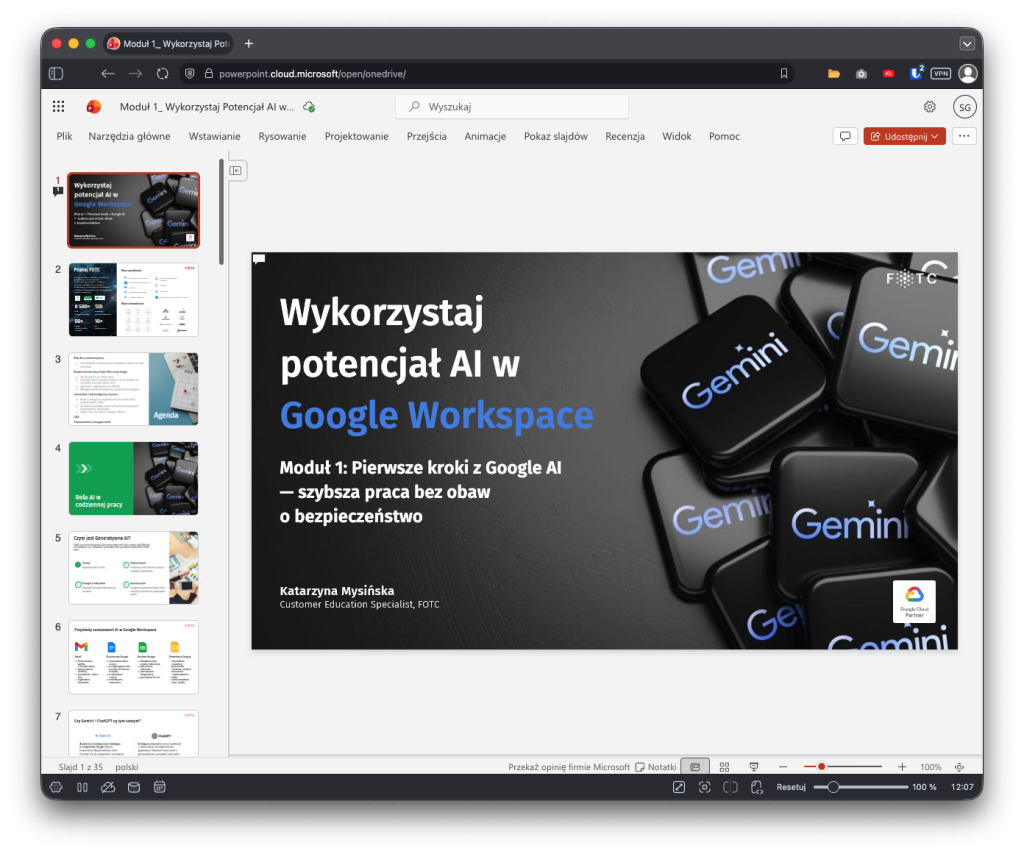The height and width of the screenshot is (854, 1024).
Task: Click the cloud saved status icon
Action: pyautogui.click(x=310, y=106)
